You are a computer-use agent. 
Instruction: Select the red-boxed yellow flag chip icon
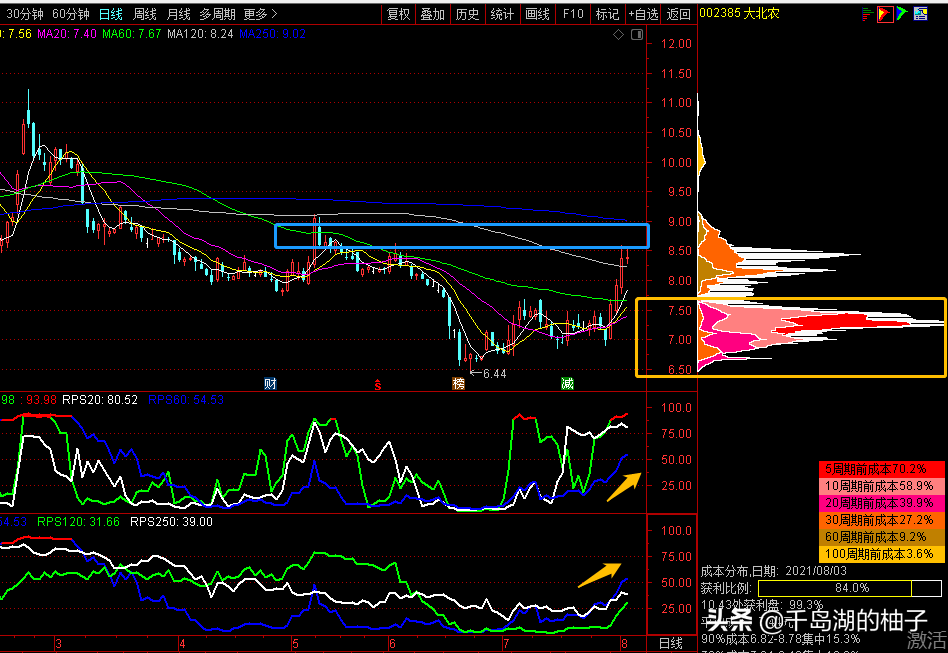point(884,14)
